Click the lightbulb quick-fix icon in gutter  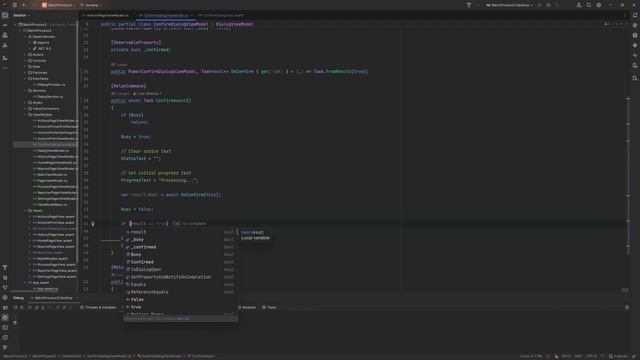[93, 224]
